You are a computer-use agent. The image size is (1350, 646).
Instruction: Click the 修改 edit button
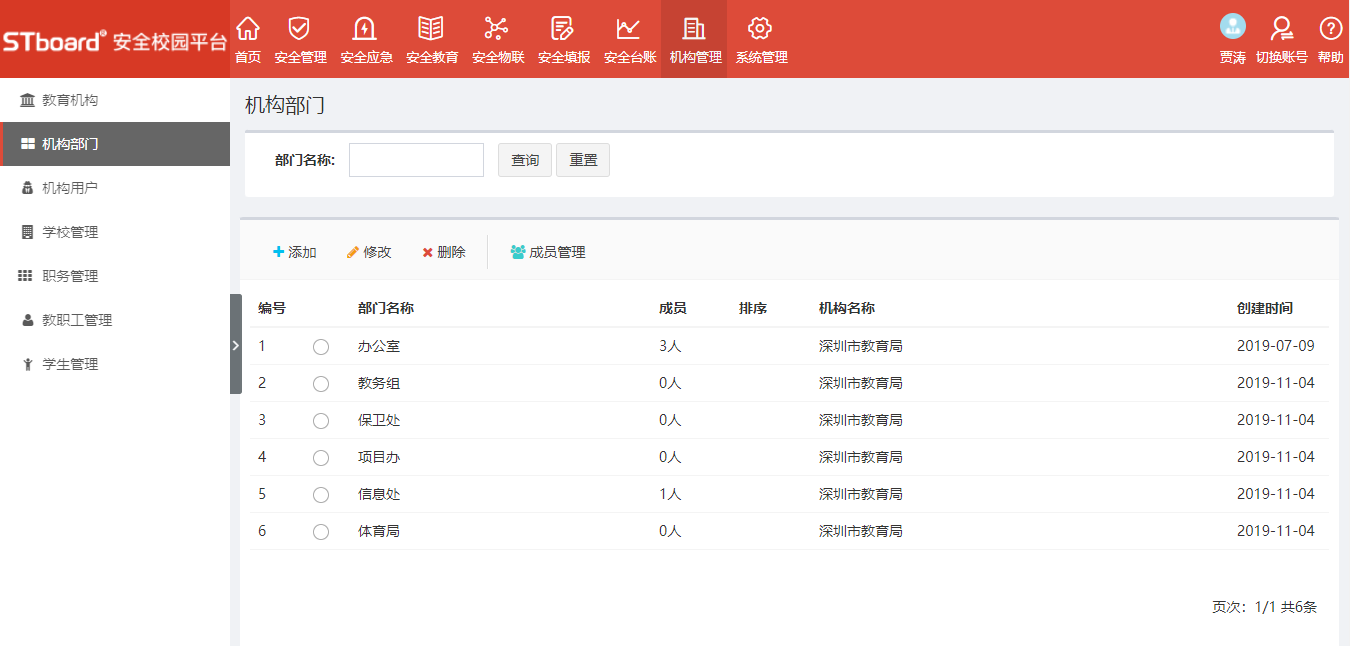point(369,252)
